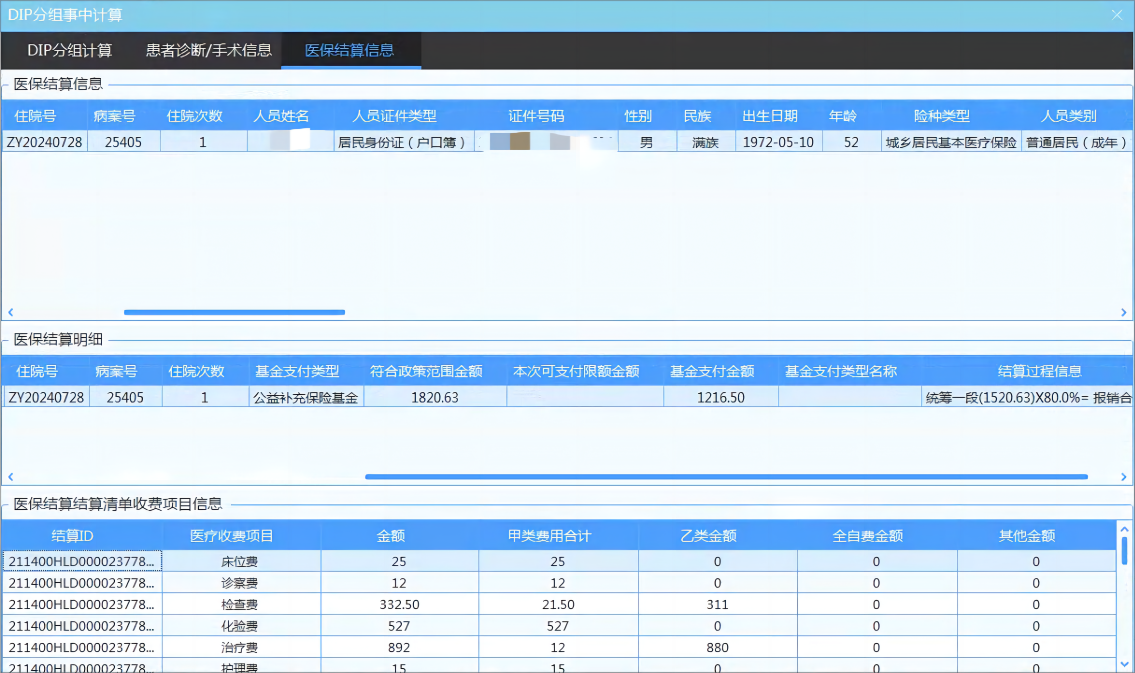The image size is (1135, 673).
Task: Click 人员类别 column header
Action: pyautogui.click(x=1068, y=116)
